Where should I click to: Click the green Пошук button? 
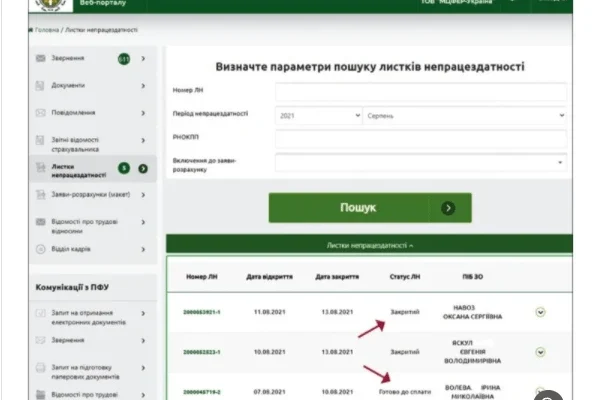click(x=370, y=207)
